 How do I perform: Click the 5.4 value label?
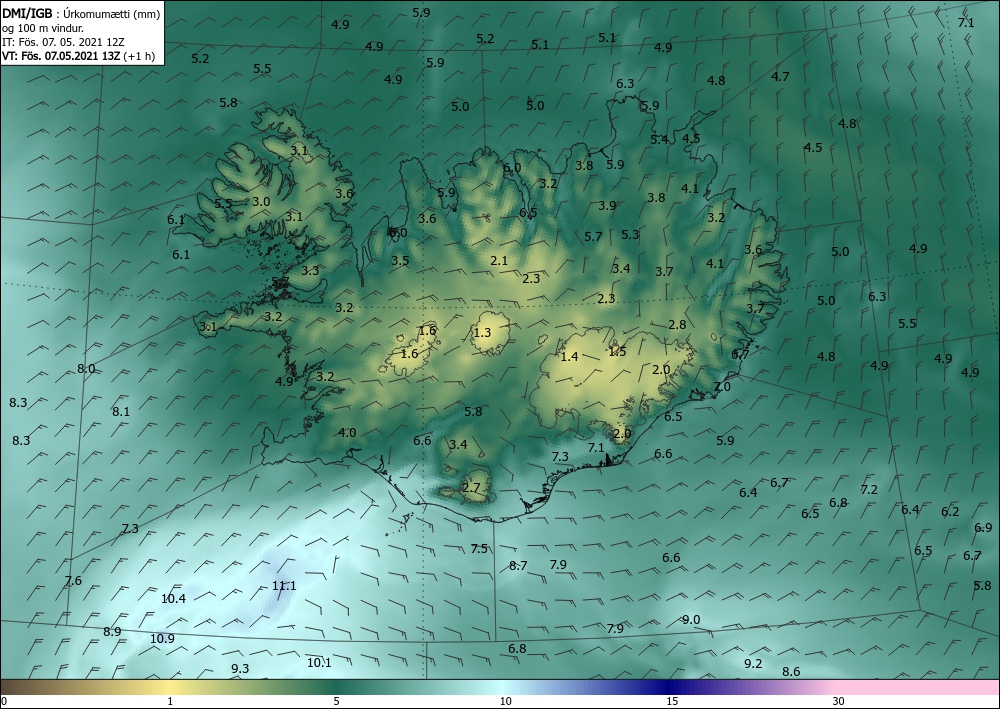[x=659, y=139]
